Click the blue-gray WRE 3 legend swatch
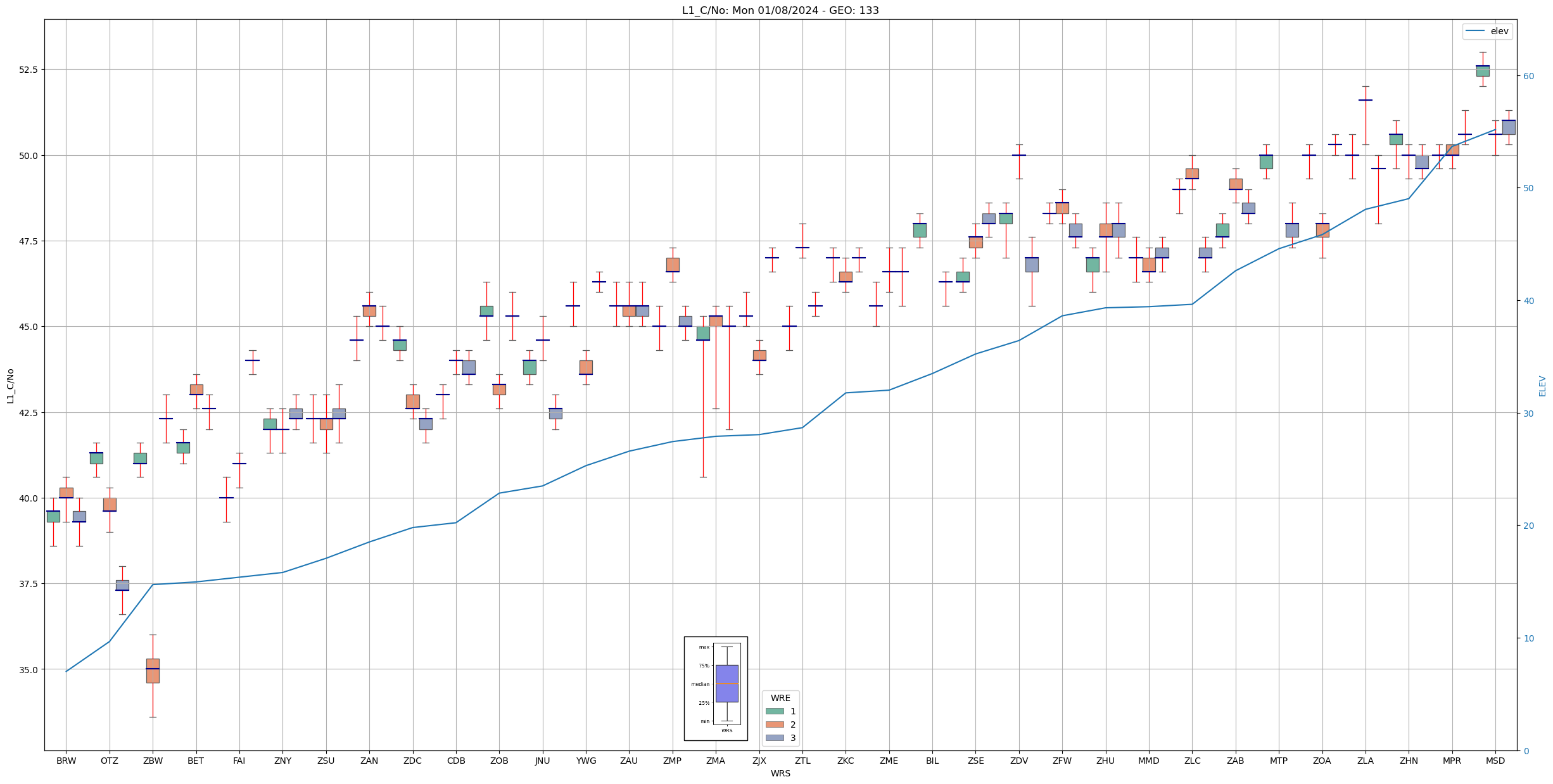 [x=774, y=738]
